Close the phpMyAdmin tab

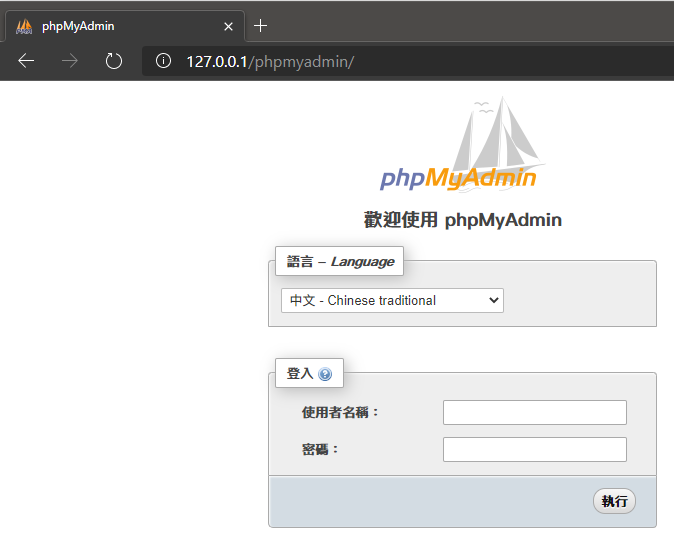(x=229, y=26)
